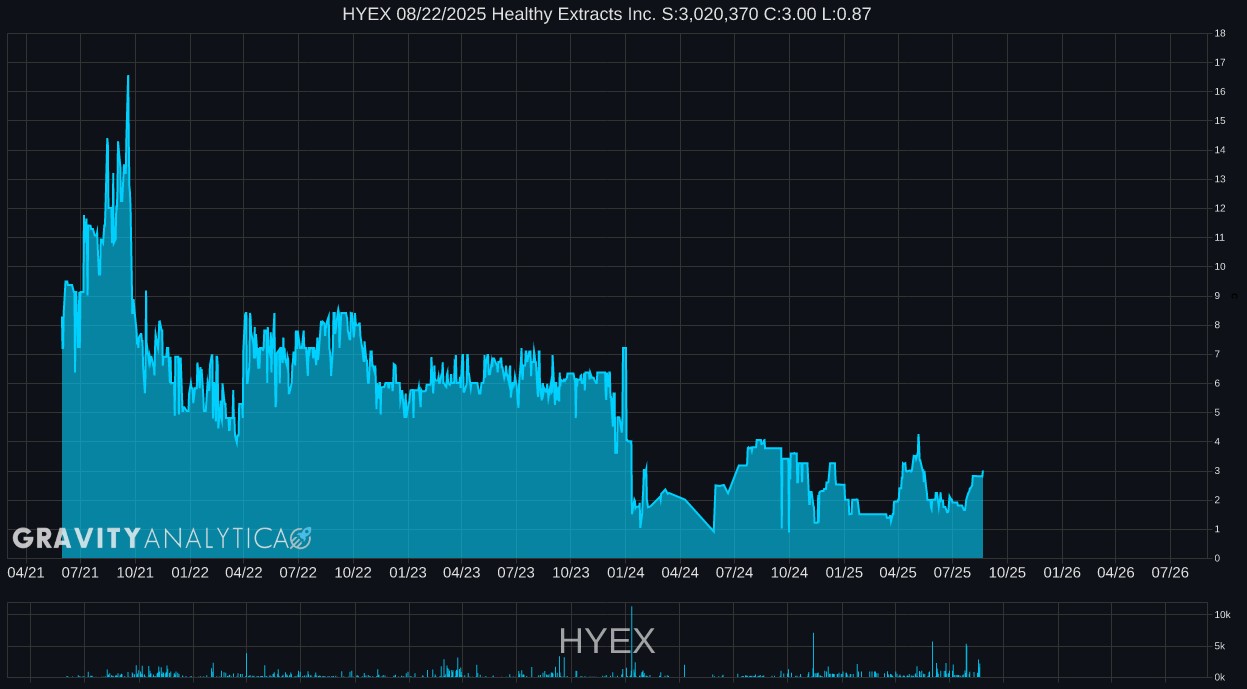Image resolution: width=1247 pixels, height=689 pixels.
Task: Click the highest price peak near 16.5
Action: 128,77
